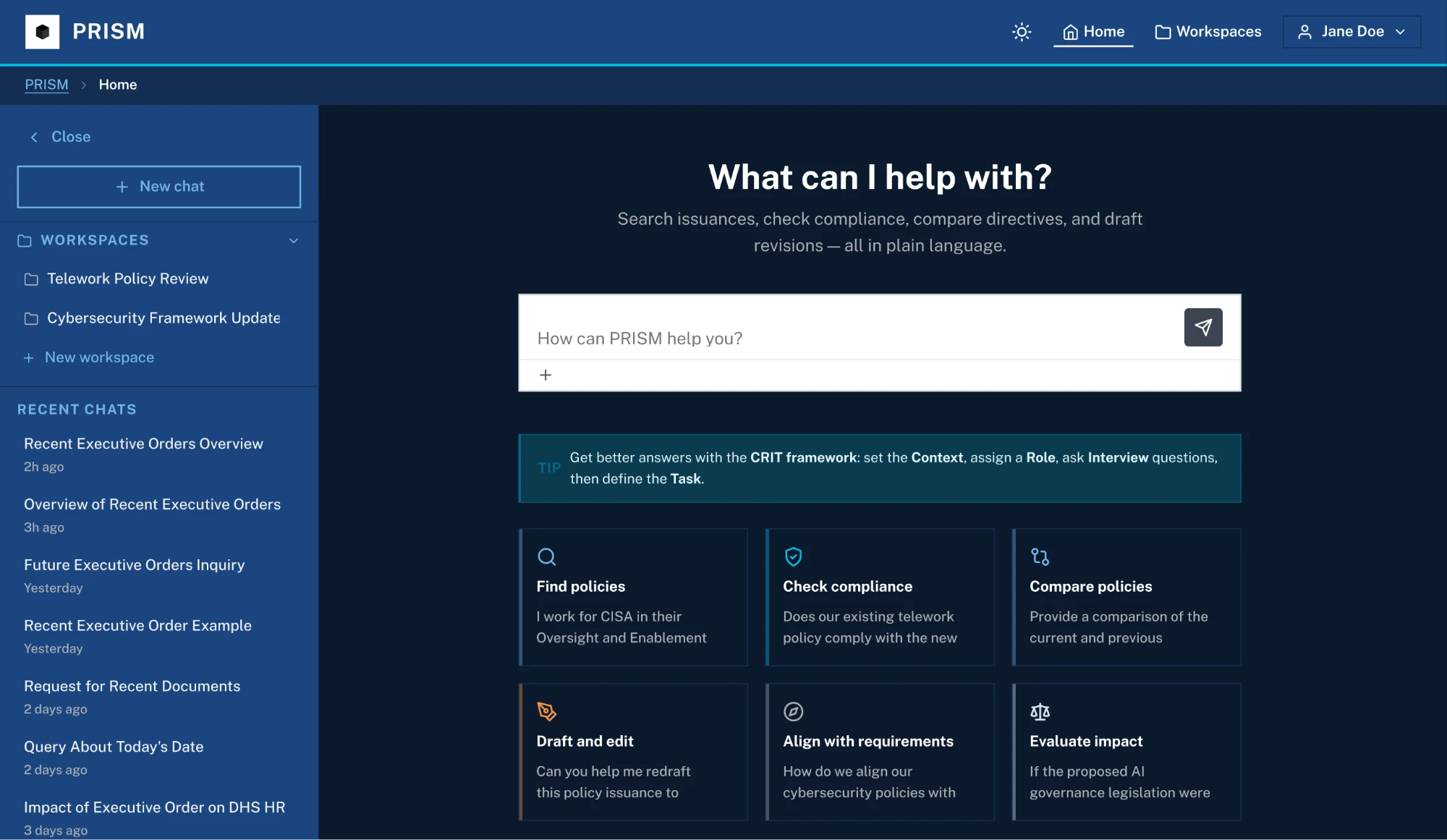Select the Draft and edit card
Viewport: 1447px width, 840px height.
point(633,752)
